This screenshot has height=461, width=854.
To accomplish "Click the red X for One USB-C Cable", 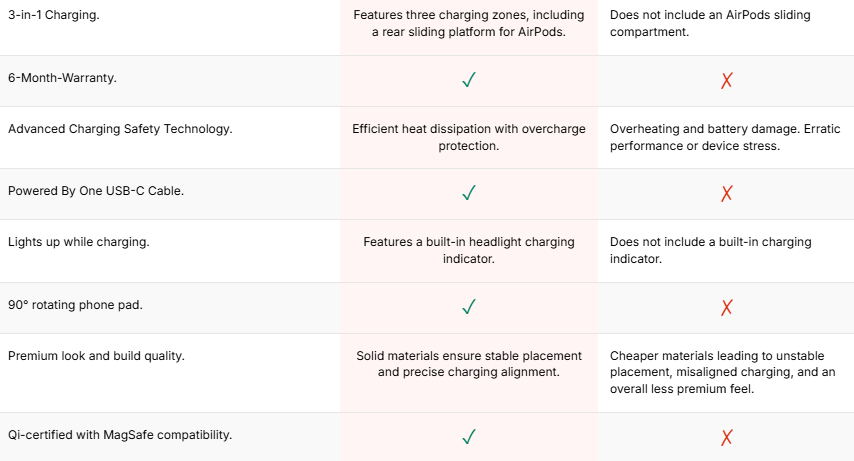I will (x=727, y=193).
